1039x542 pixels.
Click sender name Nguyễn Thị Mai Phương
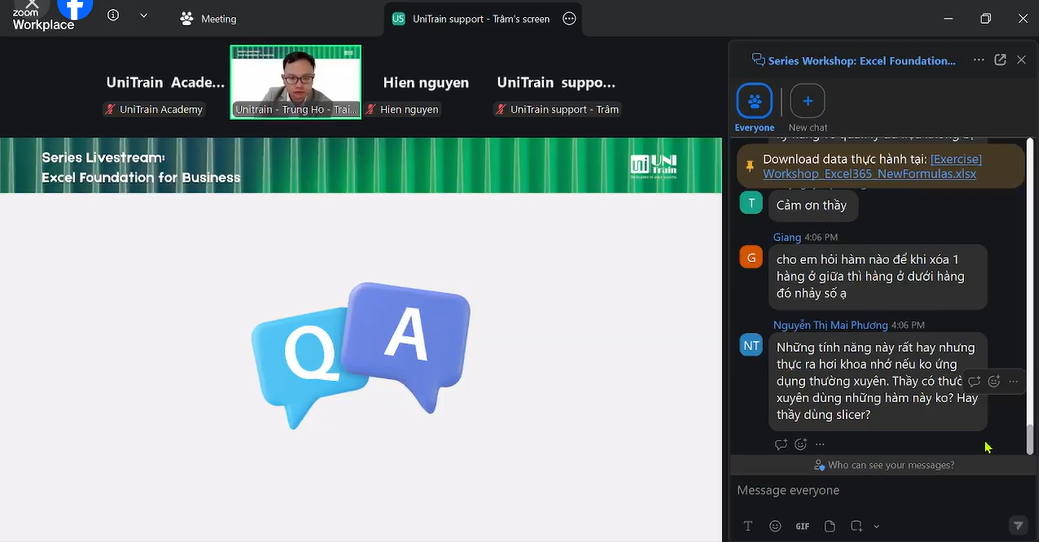830,325
